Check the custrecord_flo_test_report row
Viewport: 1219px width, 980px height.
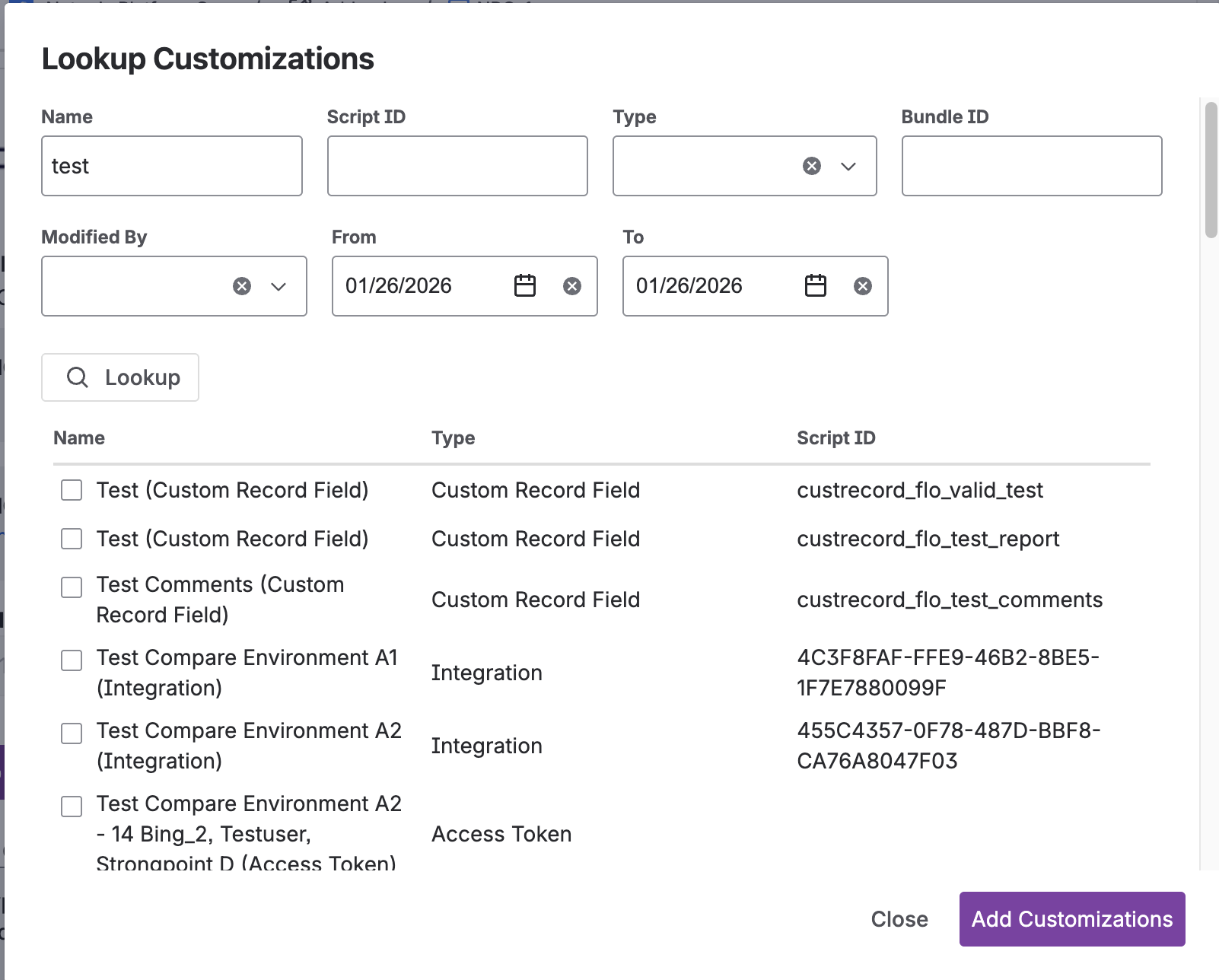pyautogui.click(x=71, y=539)
